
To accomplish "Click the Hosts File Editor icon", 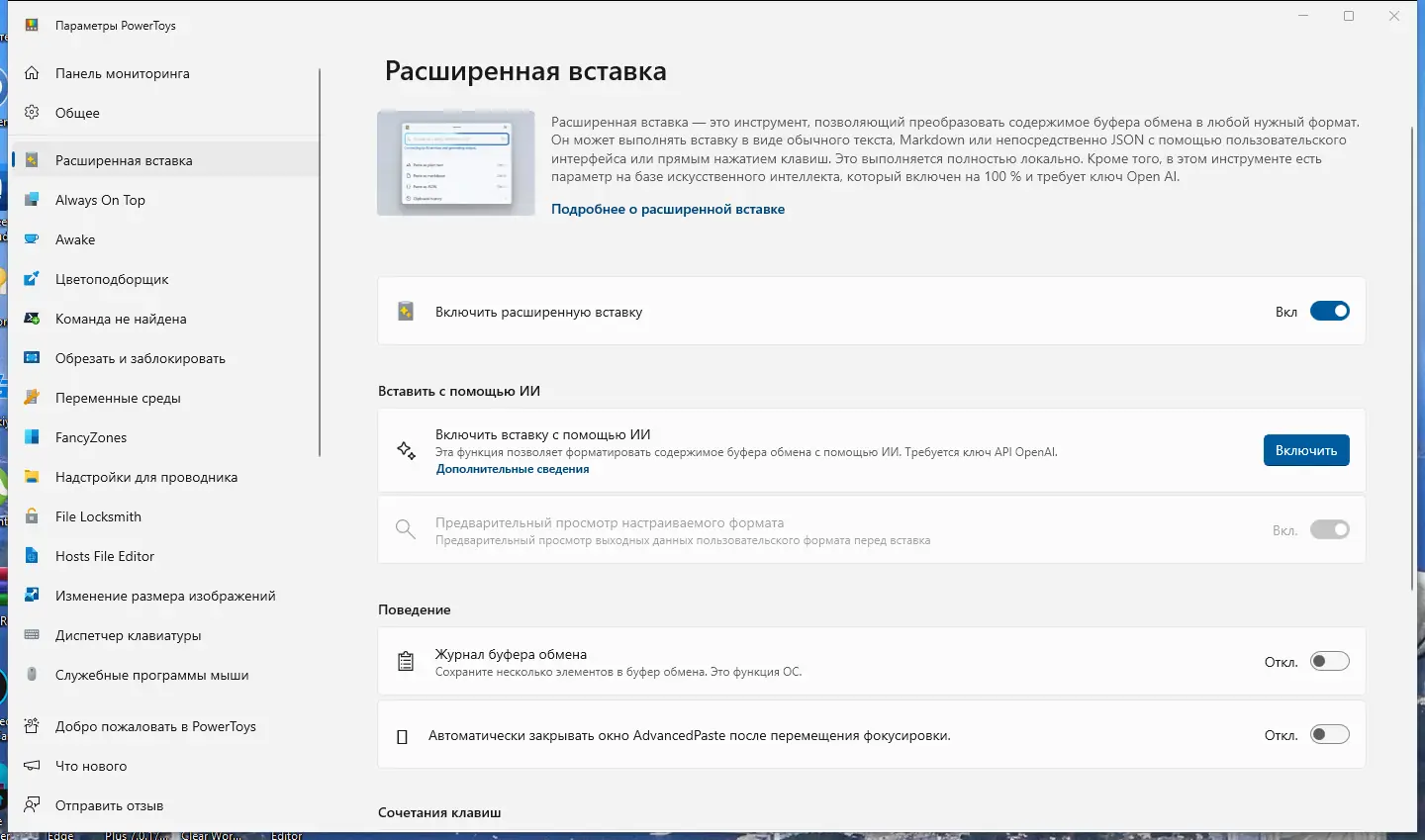I will click(x=32, y=556).
